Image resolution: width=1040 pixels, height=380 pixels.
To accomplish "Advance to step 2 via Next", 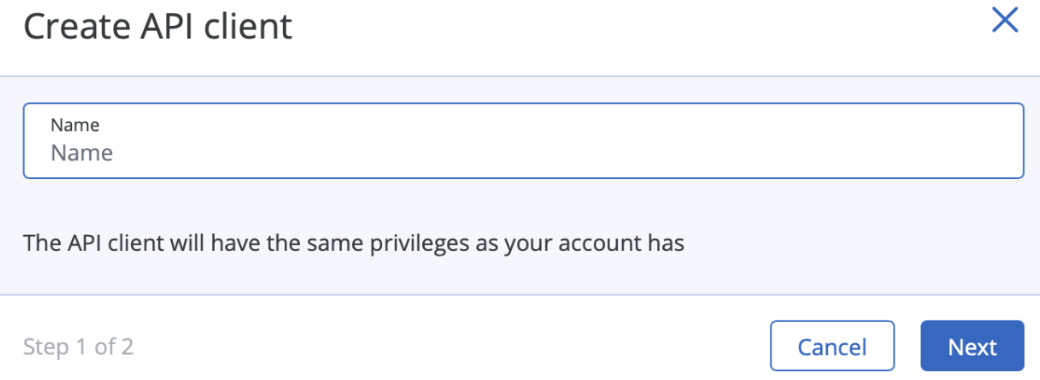I will point(972,346).
